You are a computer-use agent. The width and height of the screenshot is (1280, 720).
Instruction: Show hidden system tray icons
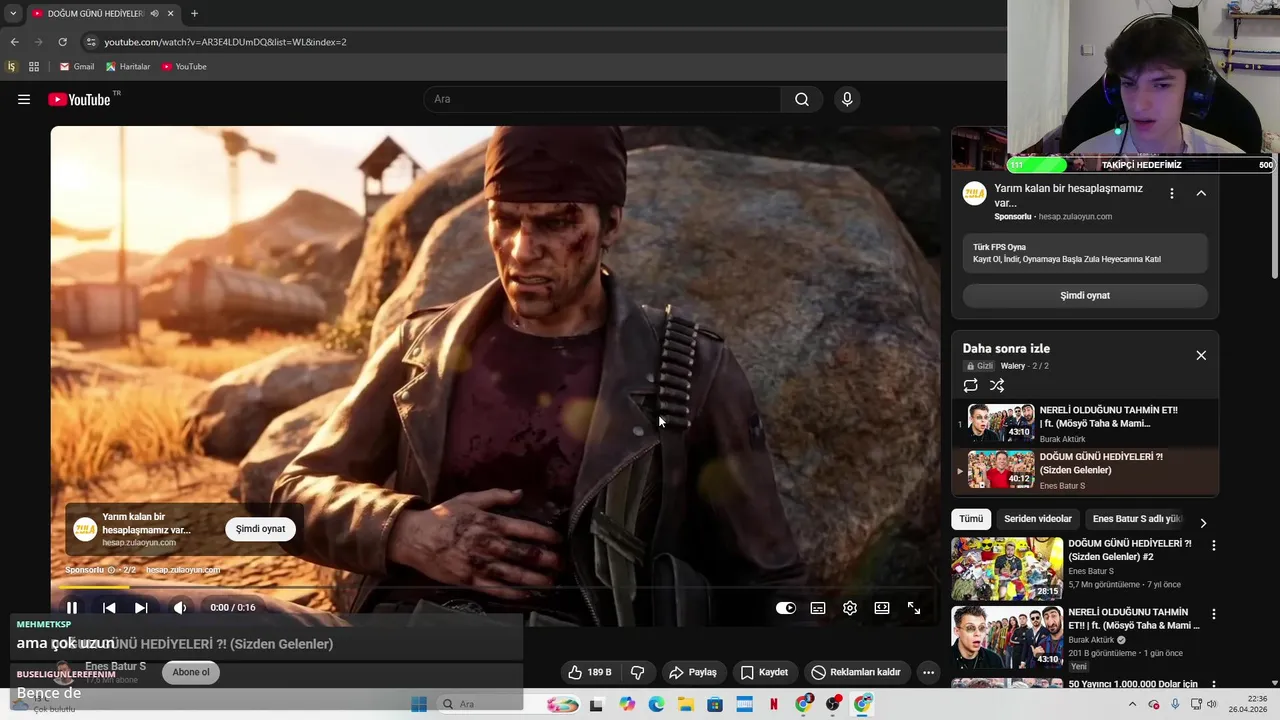(x=1132, y=704)
